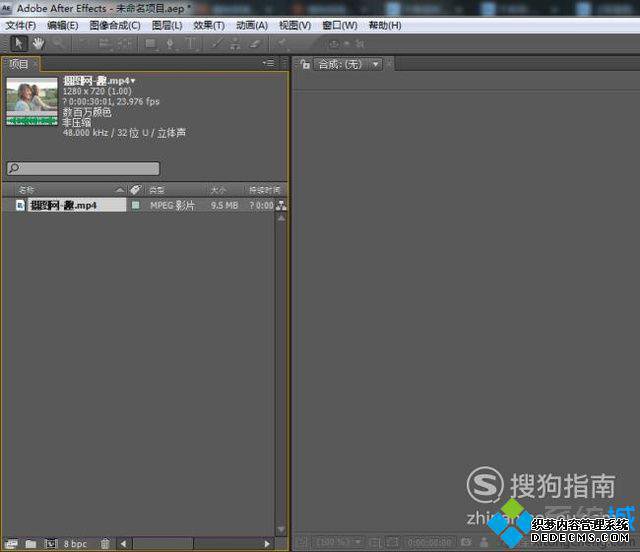Open the 视图(V) menu
The width and height of the screenshot is (640, 552).
tap(295, 25)
